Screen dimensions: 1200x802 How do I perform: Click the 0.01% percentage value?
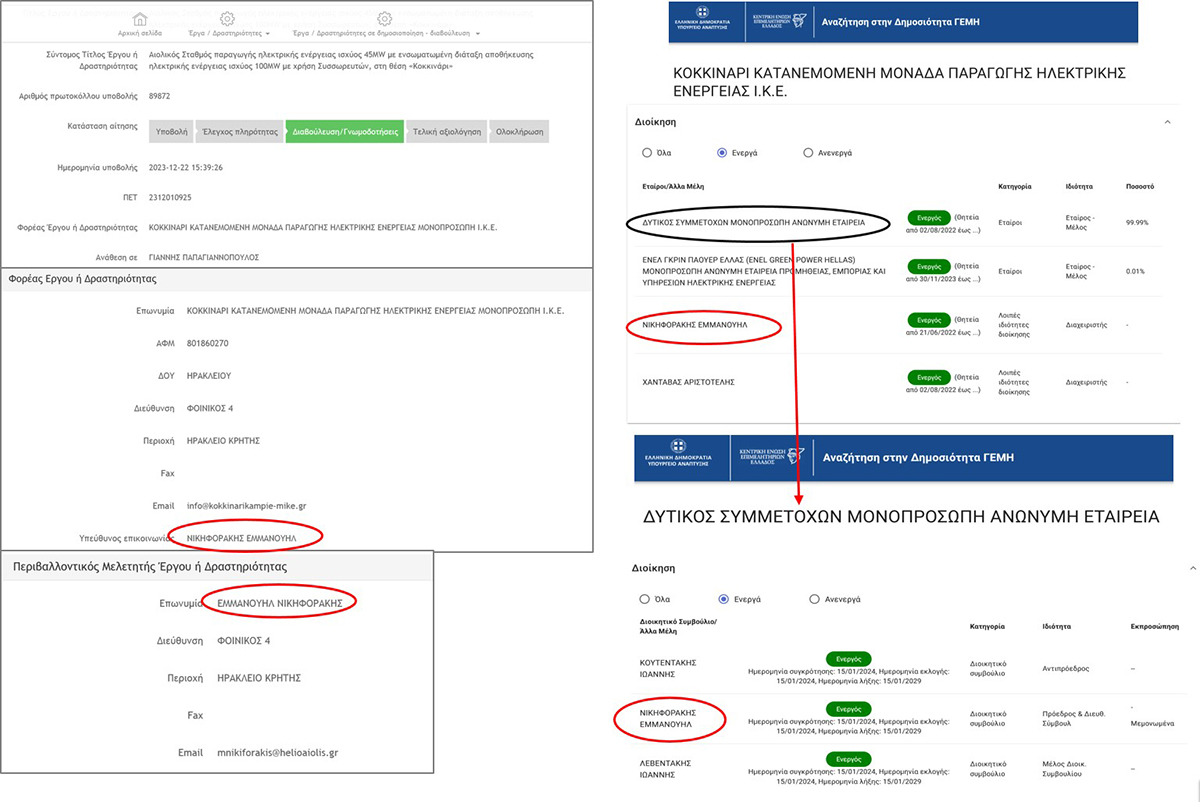1136,270
